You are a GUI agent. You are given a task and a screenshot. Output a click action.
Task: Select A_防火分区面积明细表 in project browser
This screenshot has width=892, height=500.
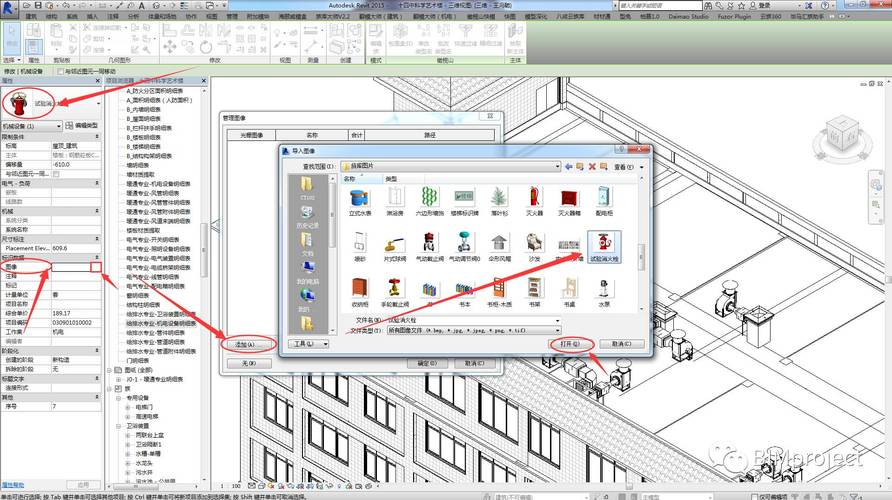(x=155, y=90)
